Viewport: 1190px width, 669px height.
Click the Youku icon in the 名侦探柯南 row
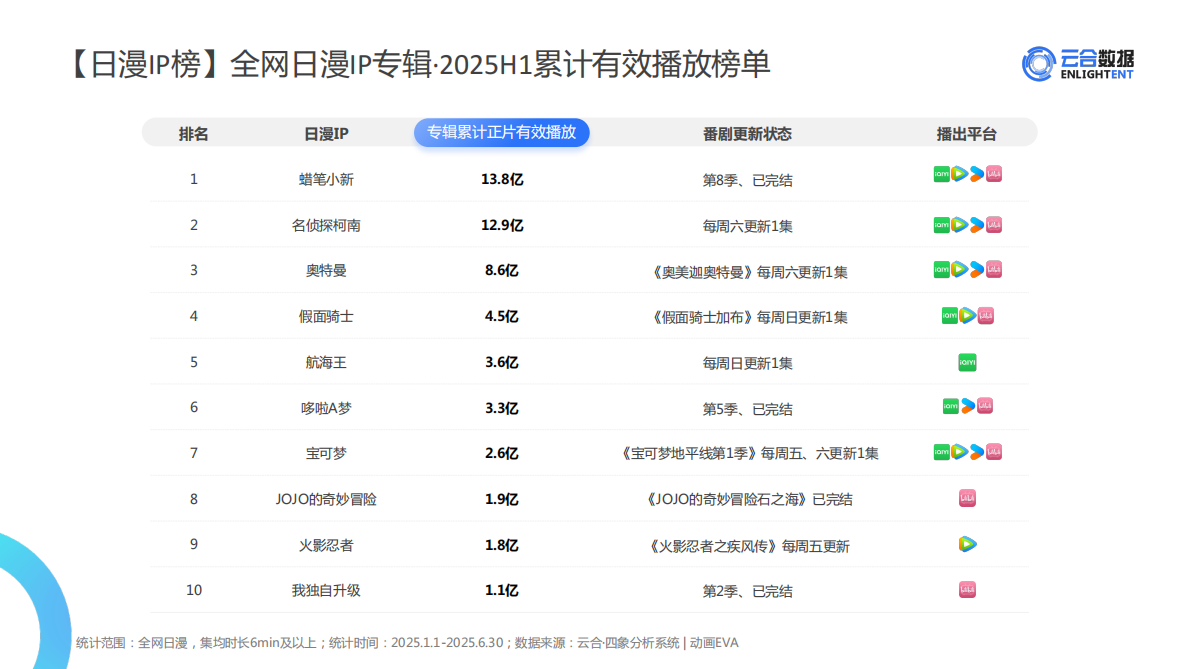[976, 224]
